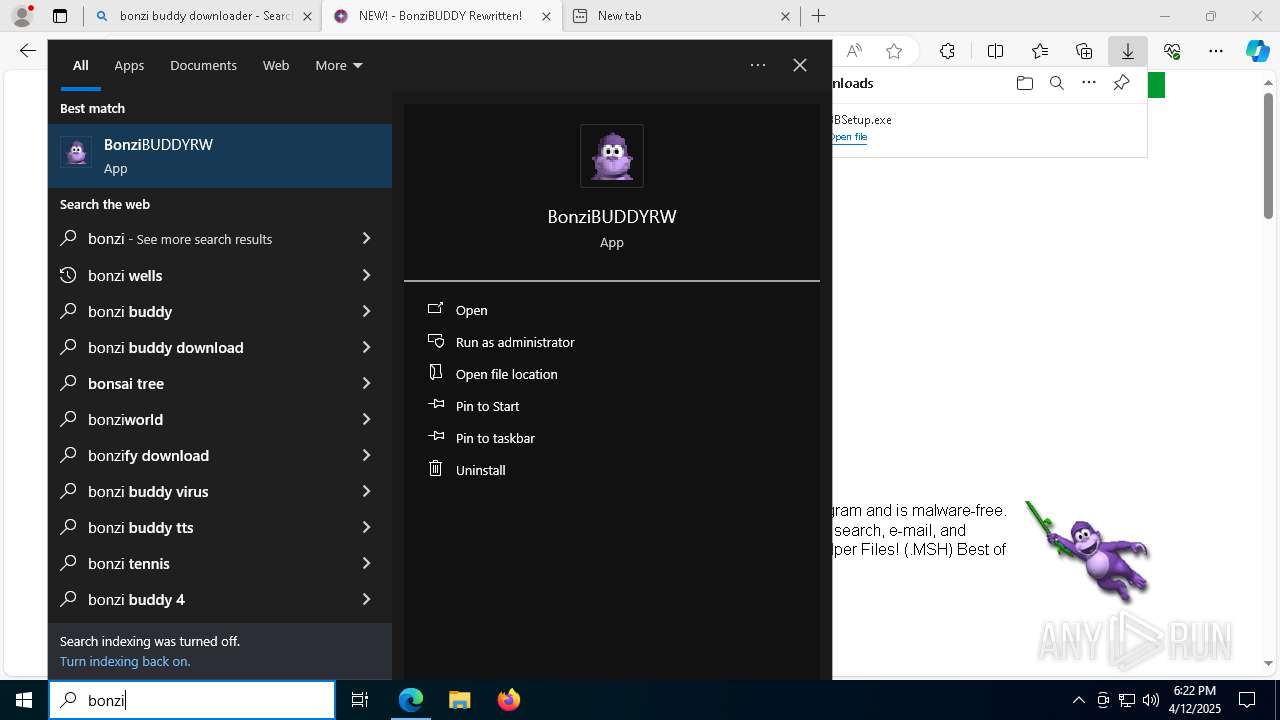Choose Pin to Start

click(x=487, y=406)
